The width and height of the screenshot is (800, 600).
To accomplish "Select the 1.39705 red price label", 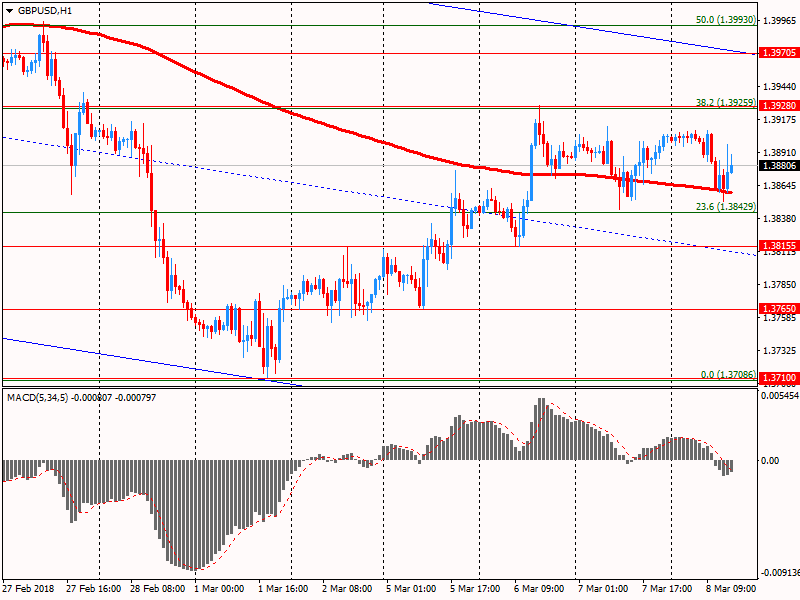I will pyautogui.click(x=779, y=53).
